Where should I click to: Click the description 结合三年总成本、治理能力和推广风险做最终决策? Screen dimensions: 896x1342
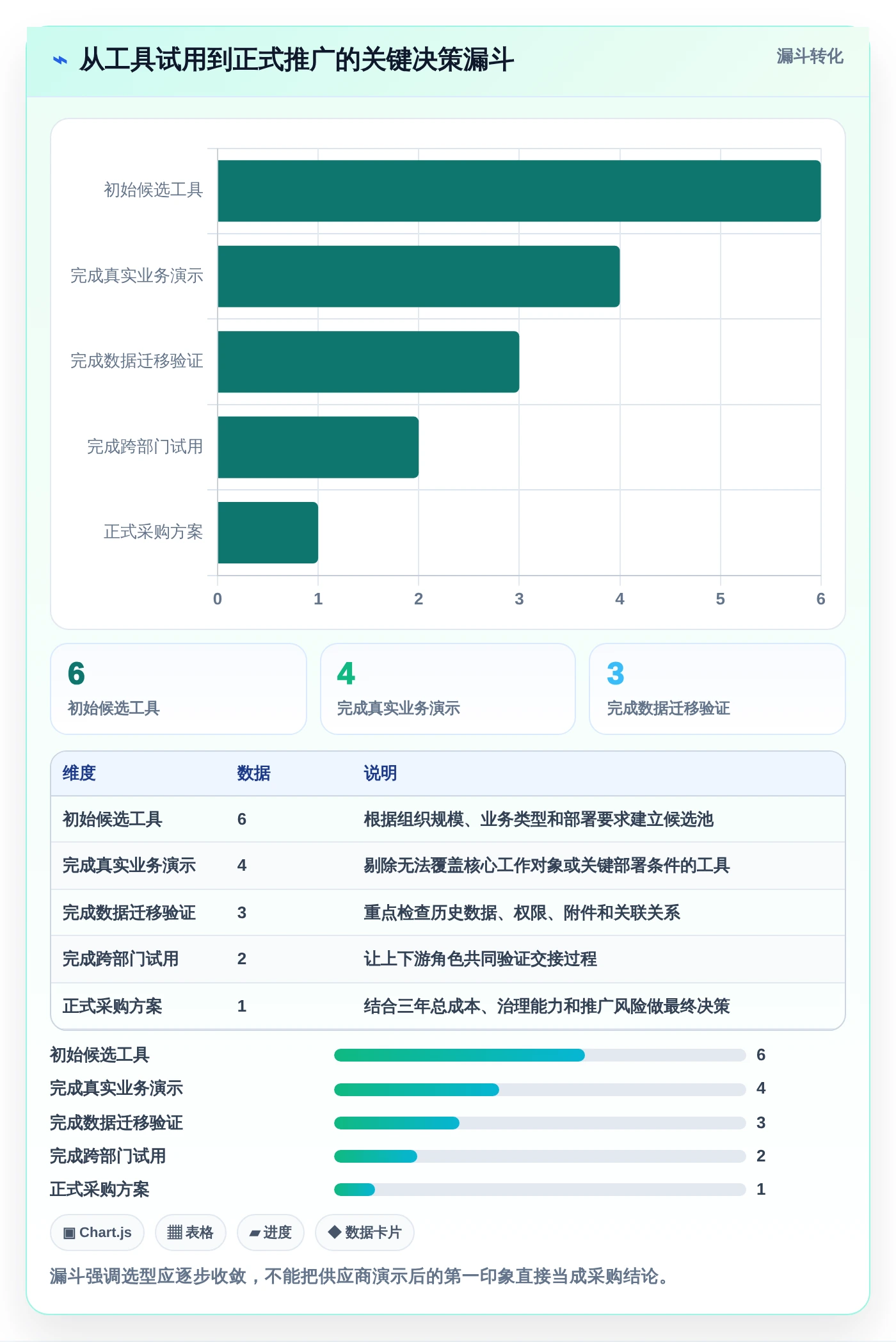point(547,1006)
